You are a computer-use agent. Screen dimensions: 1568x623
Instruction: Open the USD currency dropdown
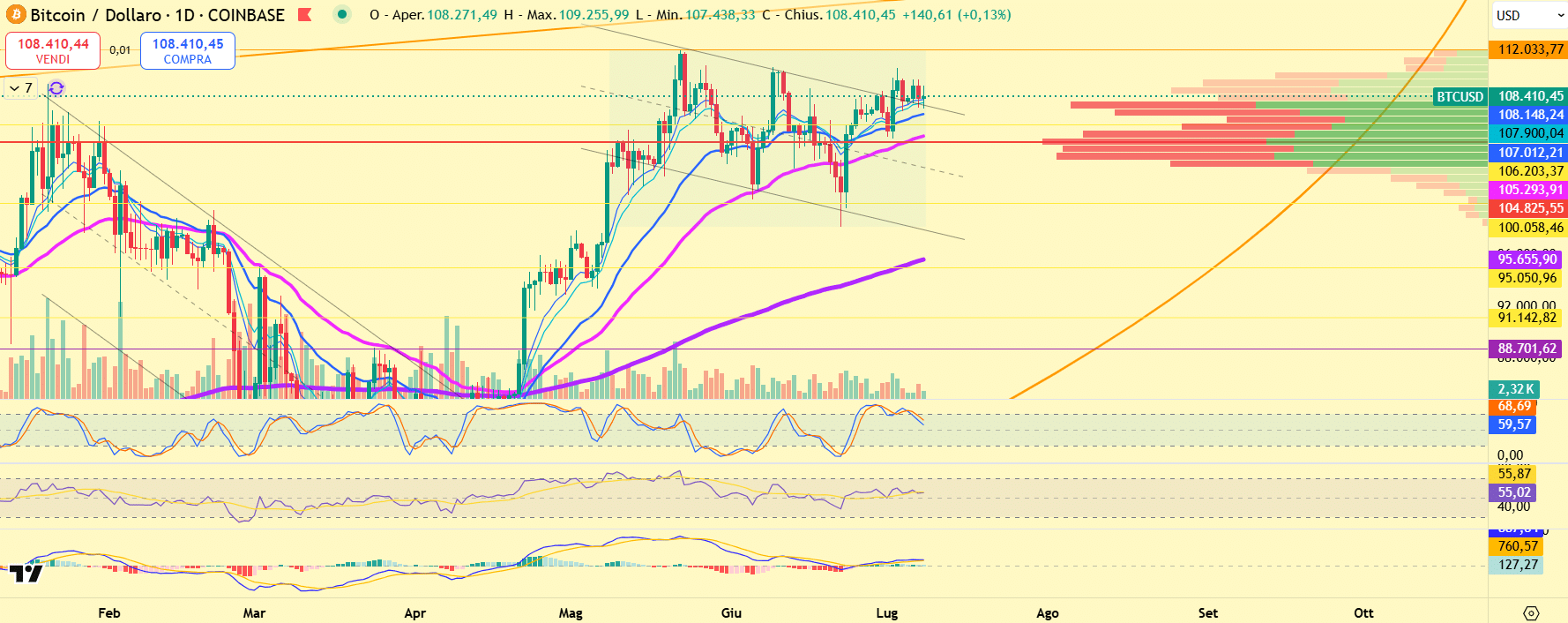[x=1529, y=15]
